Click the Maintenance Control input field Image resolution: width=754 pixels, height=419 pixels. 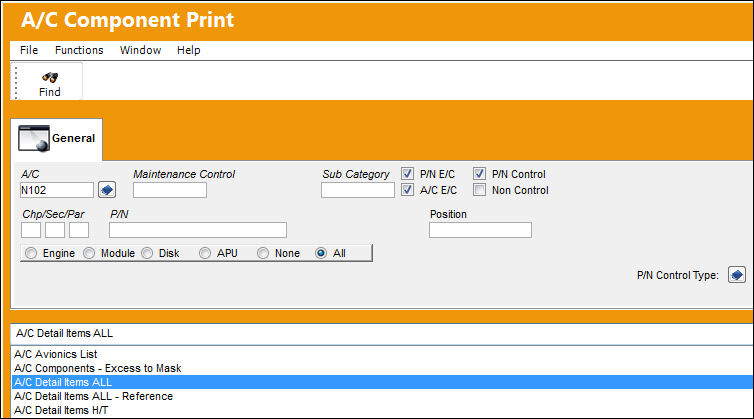coord(170,190)
